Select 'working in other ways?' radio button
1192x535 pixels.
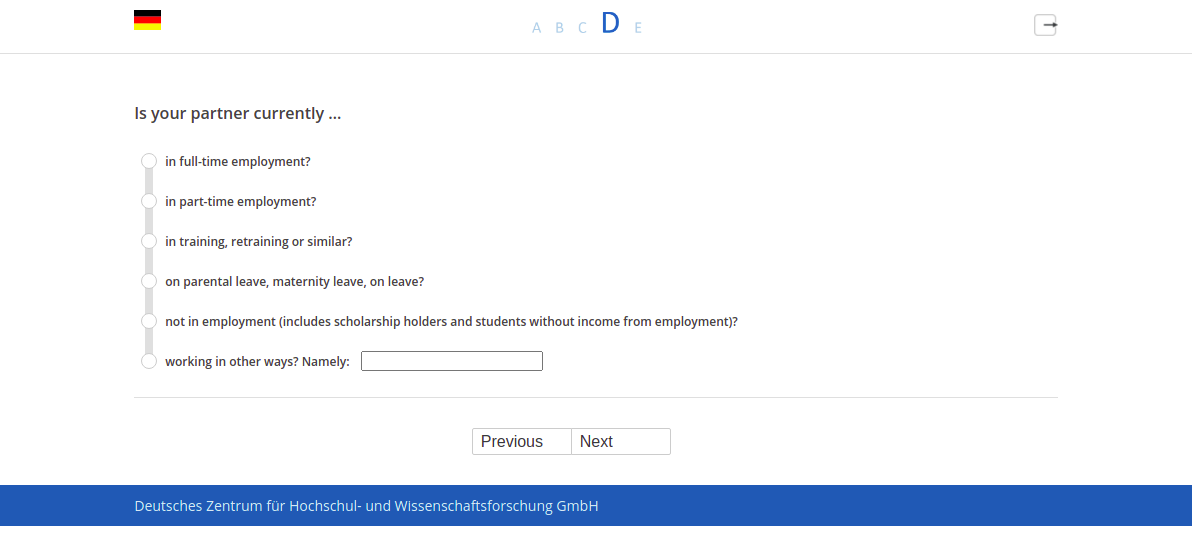[x=149, y=362]
